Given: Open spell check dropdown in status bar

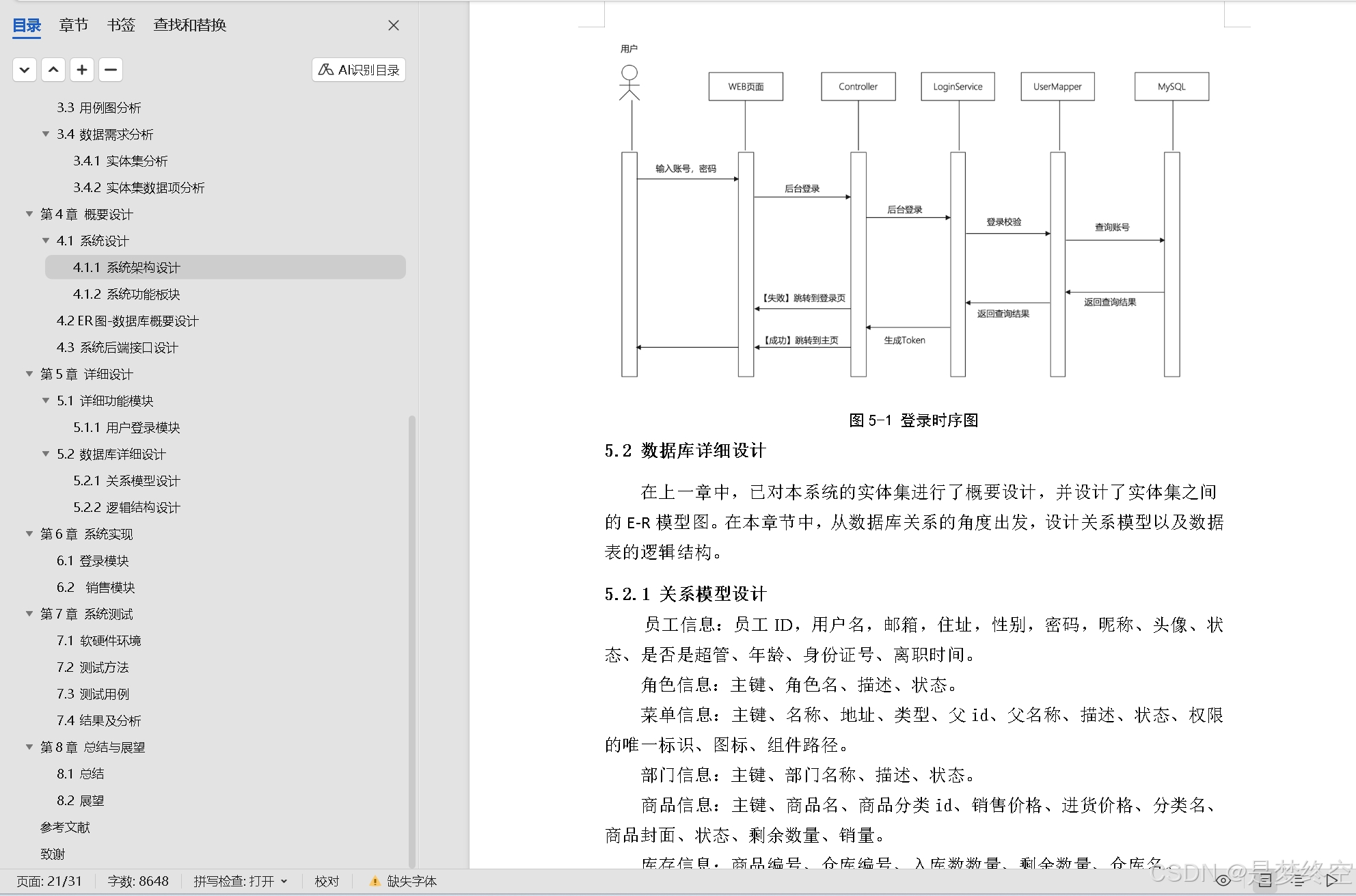Looking at the screenshot, I should [x=284, y=882].
